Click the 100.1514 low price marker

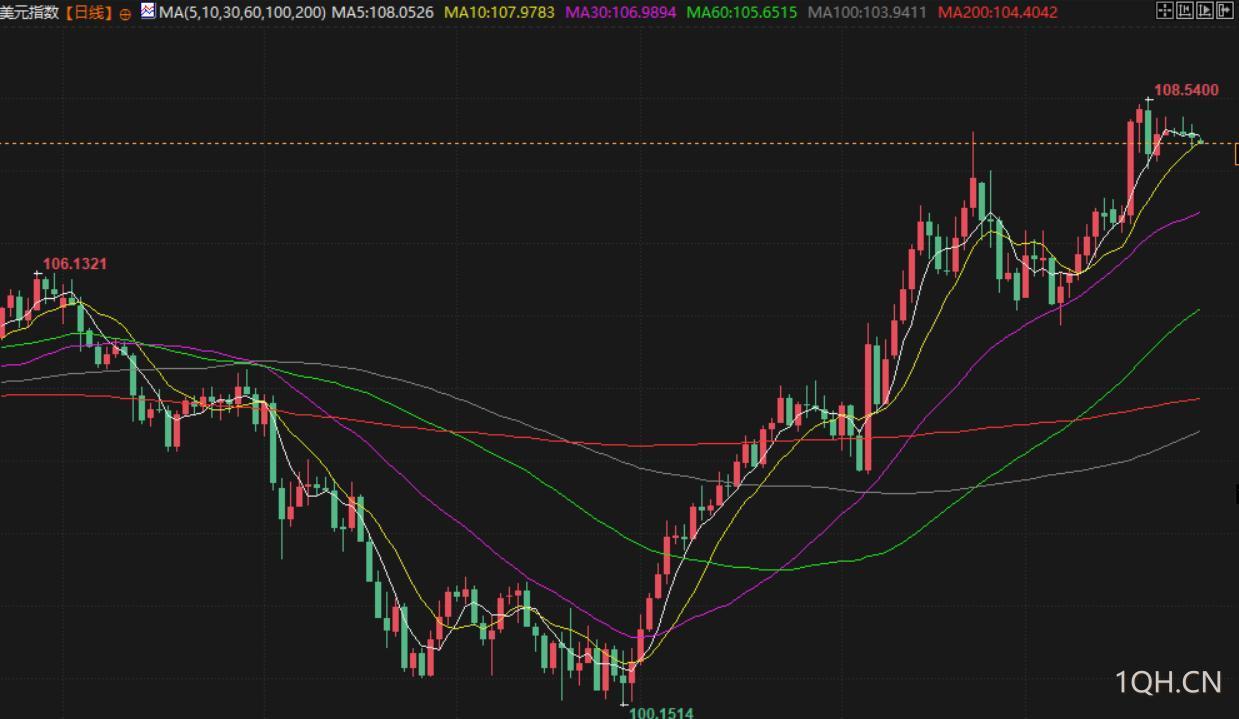tap(660, 712)
